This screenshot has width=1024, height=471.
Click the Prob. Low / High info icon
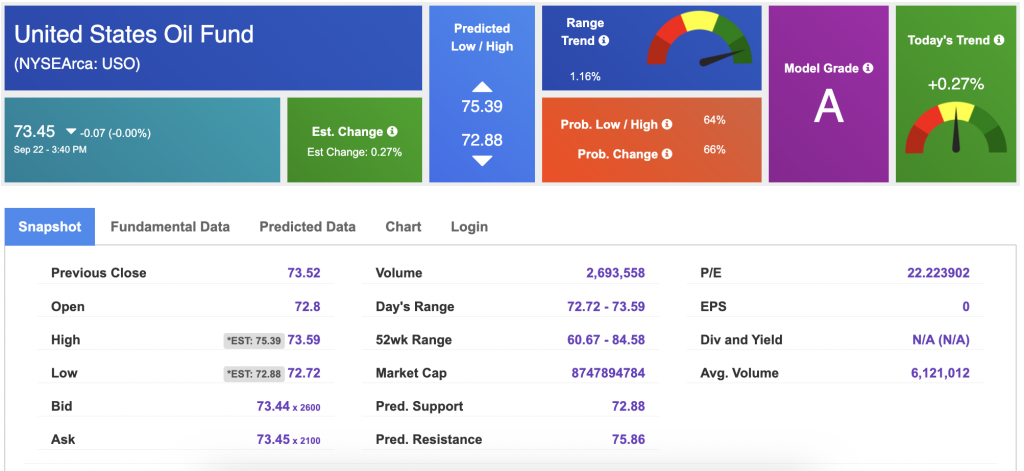(667, 124)
